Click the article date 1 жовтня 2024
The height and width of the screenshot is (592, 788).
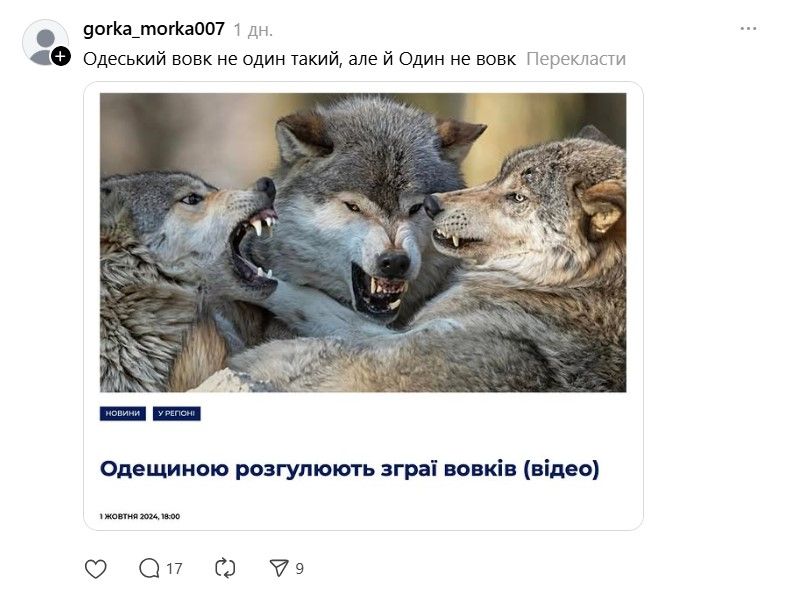click(x=140, y=516)
